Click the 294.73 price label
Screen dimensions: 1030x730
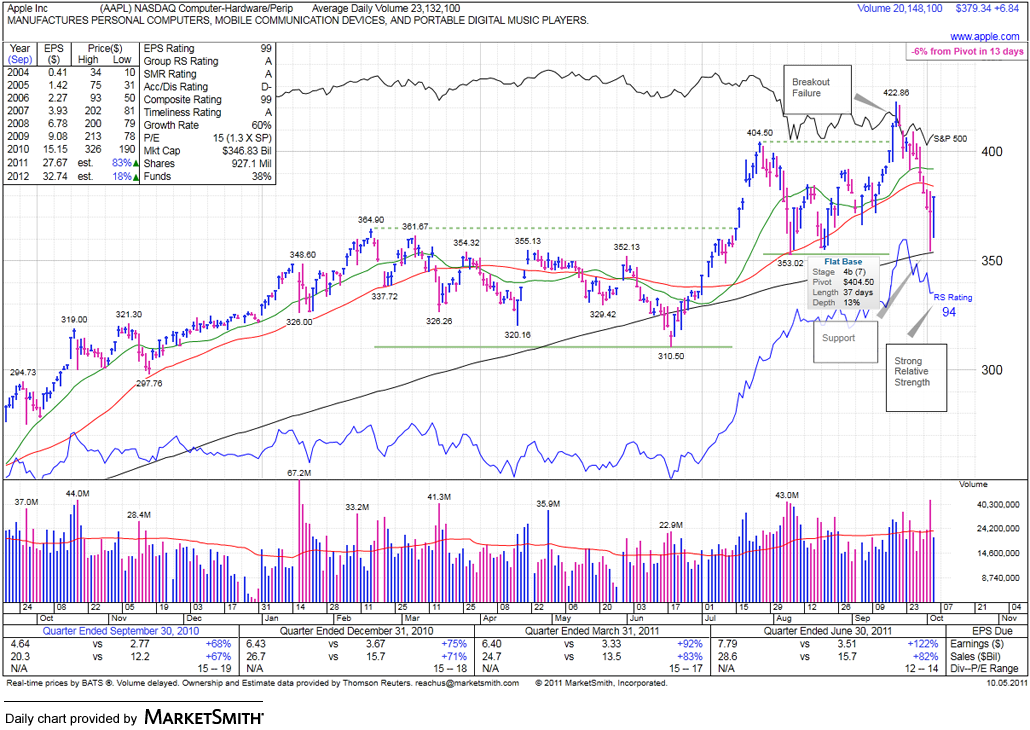[23, 373]
